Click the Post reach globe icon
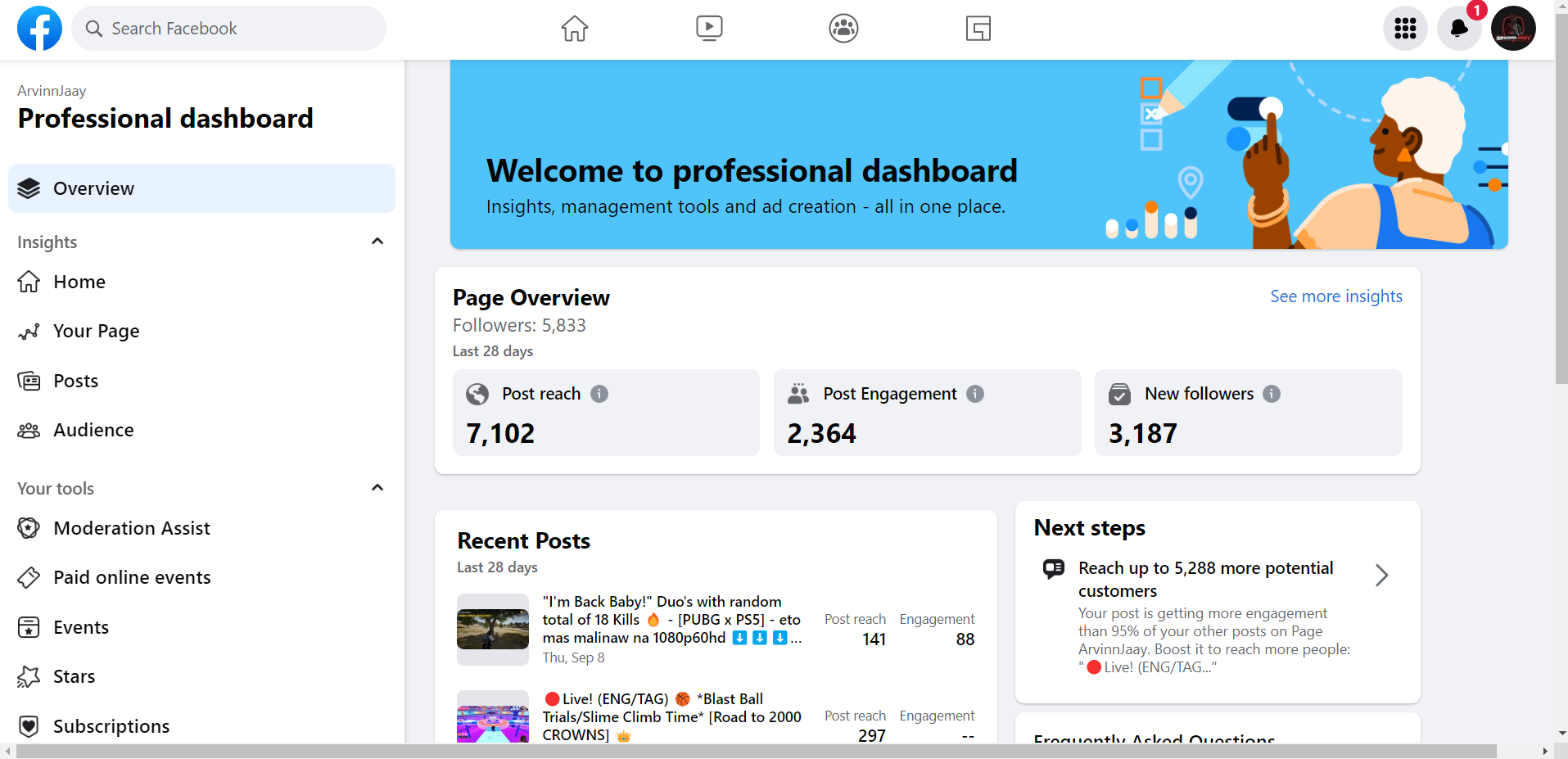This screenshot has height=759, width=1568. pos(477,395)
